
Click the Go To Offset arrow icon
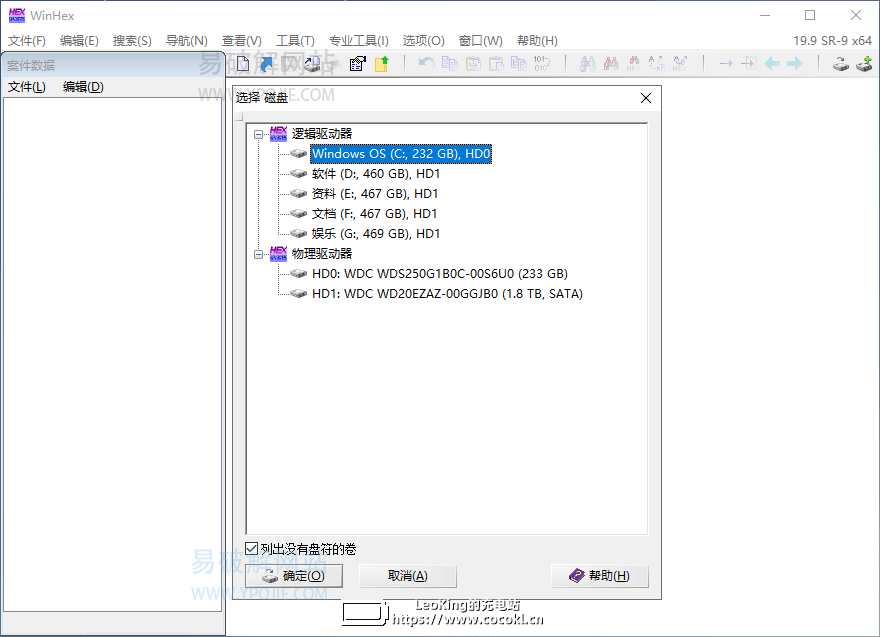(726, 63)
